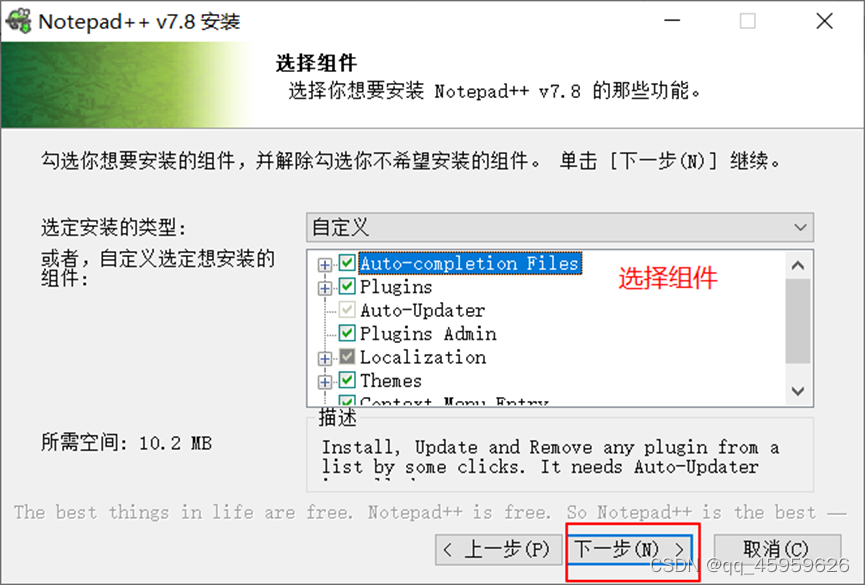Select the Auto-Updater tree item
The height and width of the screenshot is (585, 865).
[423, 310]
